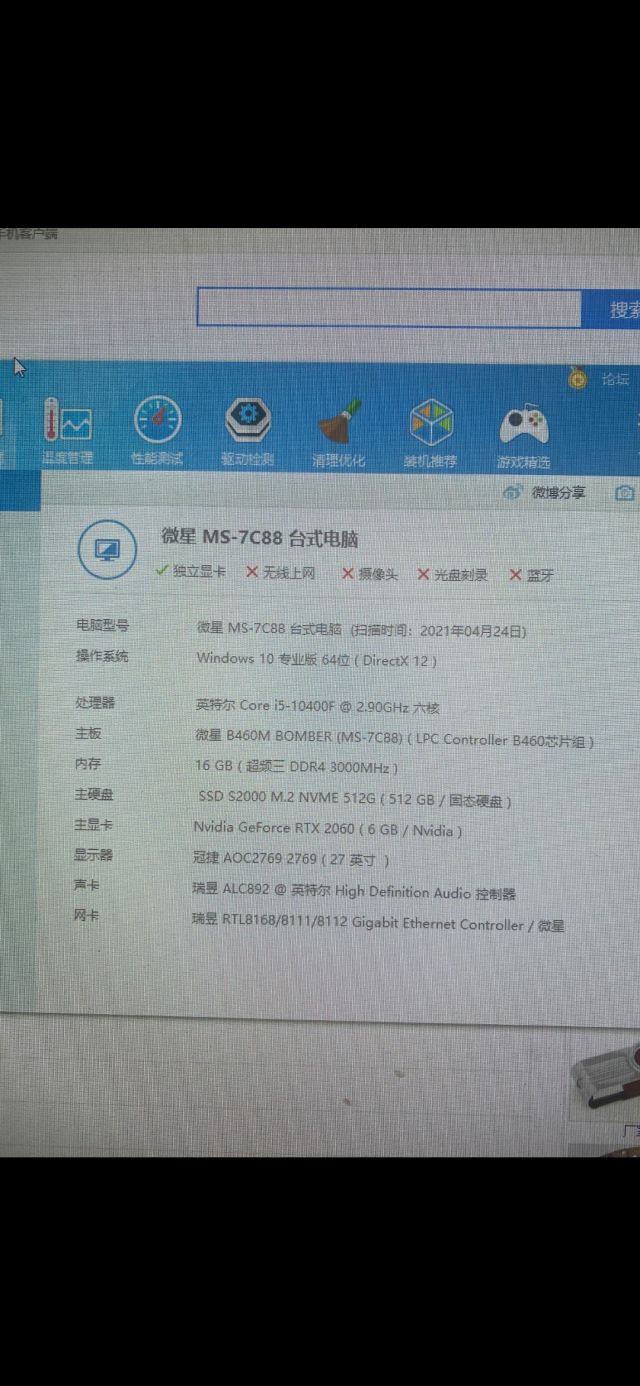Open 驱动检测 driver detection

[x=248, y=433]
